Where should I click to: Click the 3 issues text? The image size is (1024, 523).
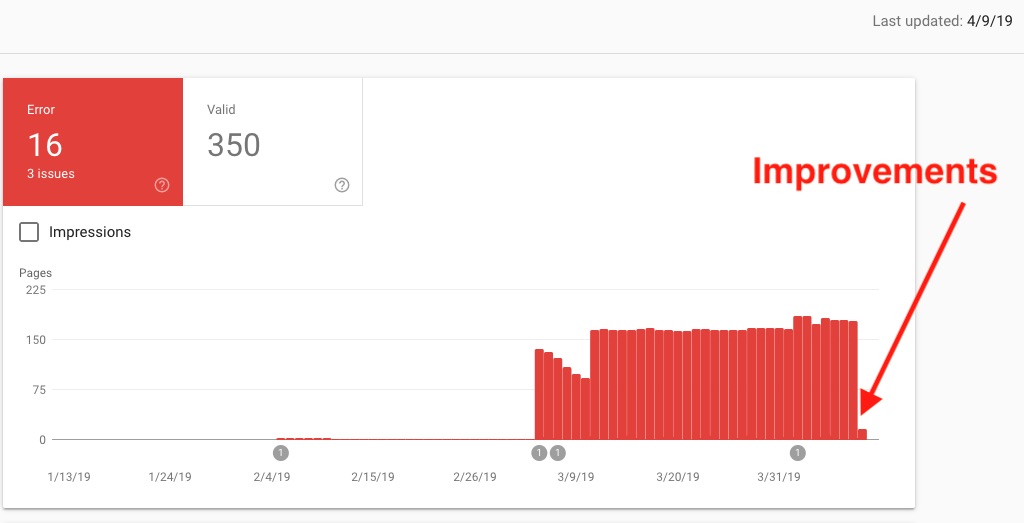(51, 174)
